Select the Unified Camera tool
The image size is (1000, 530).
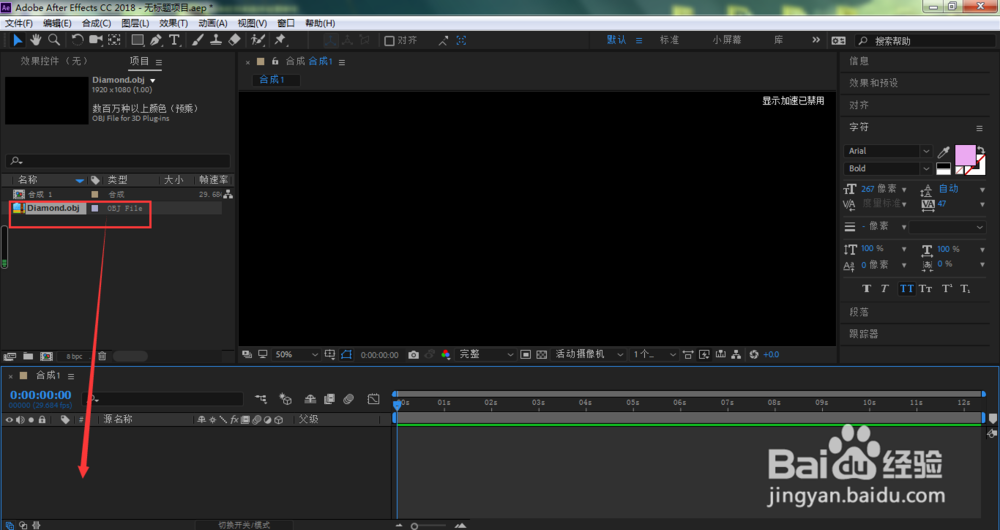96,40
